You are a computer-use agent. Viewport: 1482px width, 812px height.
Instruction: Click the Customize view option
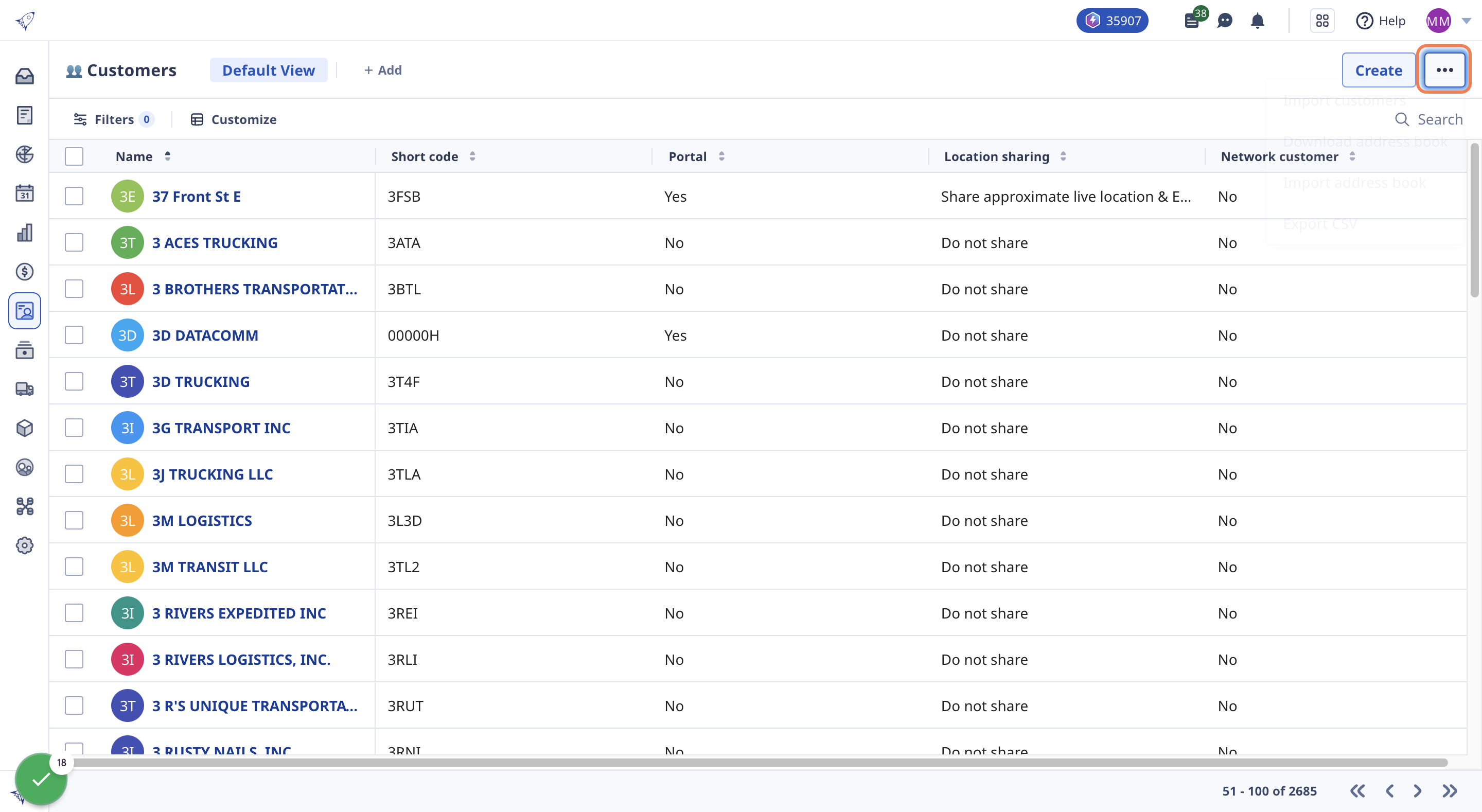[x=233, y=118]
